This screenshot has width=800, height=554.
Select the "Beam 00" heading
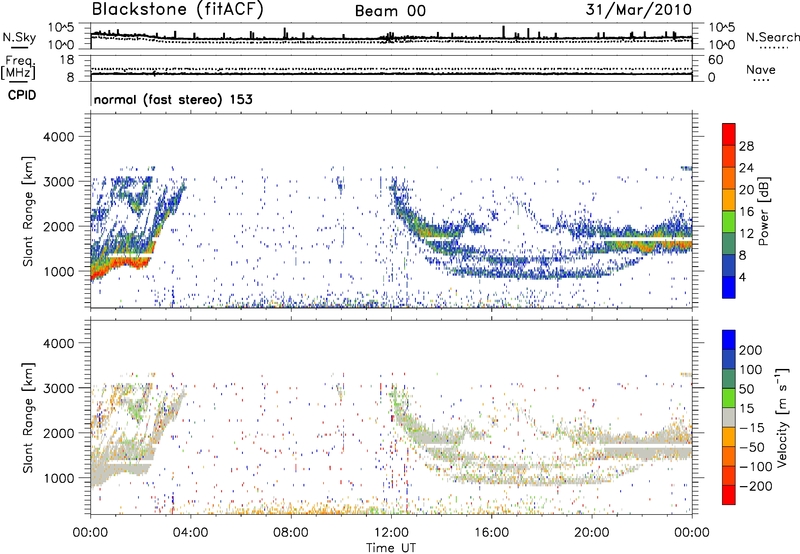point(391,11)
